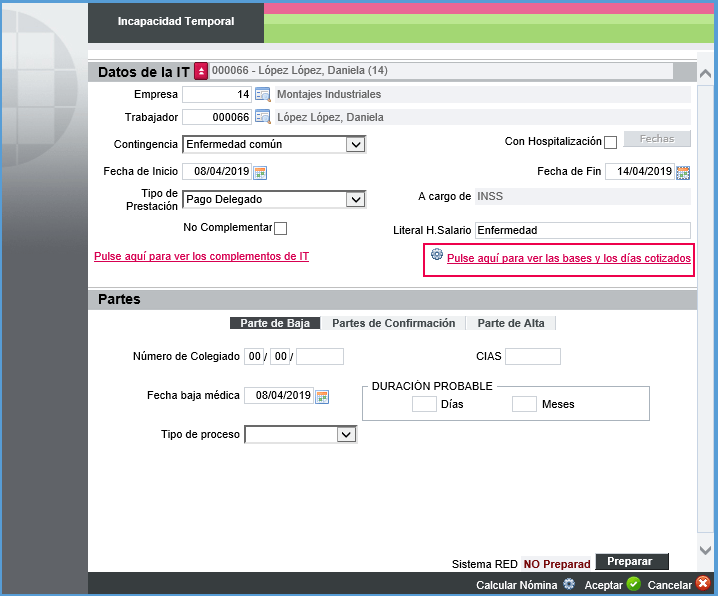Open the Empresa lookup search icon
This screenshot has height=596, width=718.
pos(262,94)
